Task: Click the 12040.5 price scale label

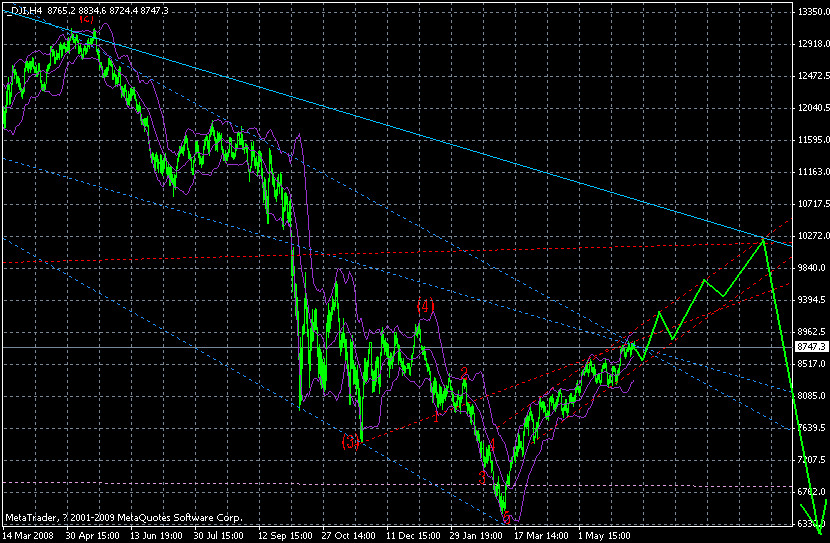Action: (813, 108)
